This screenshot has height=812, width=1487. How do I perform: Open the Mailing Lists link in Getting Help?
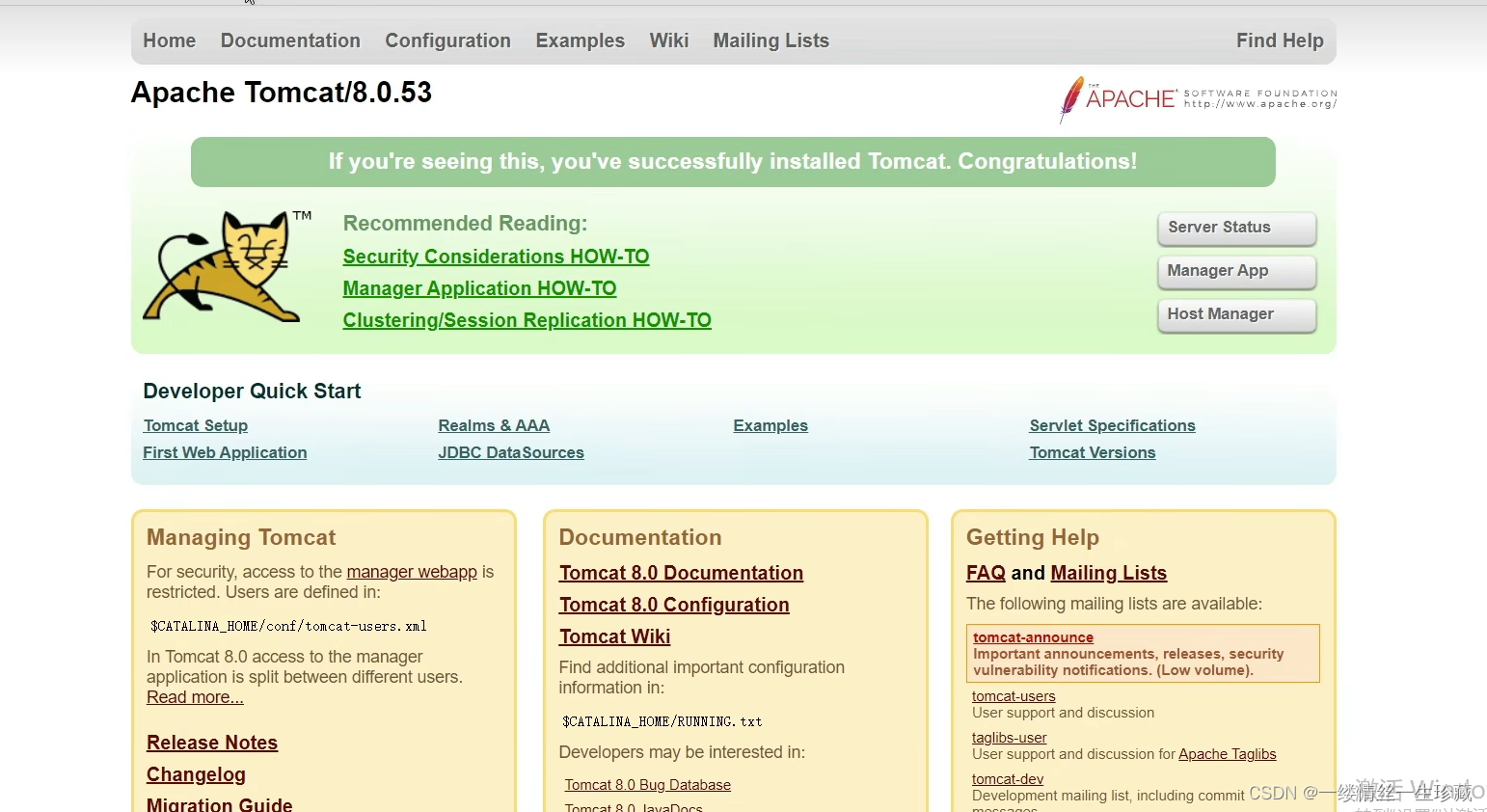(1108, 573)
